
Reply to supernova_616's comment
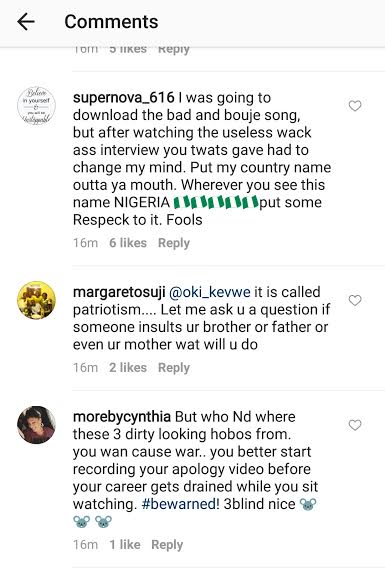click(x=174, y=243)
